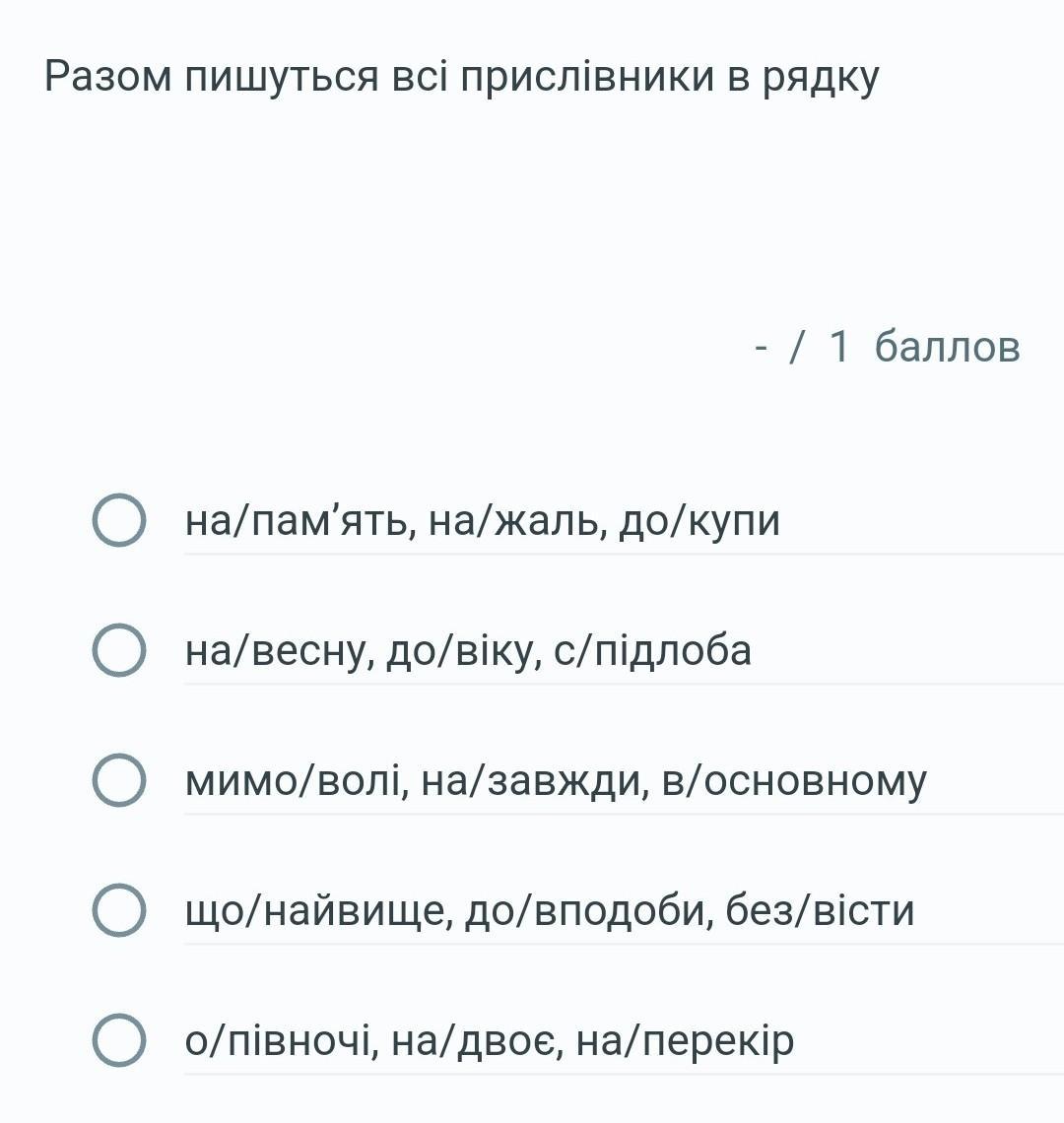
Task: Click the word 'с/підлоба' in the second answer
Action: [x=652, y=650]
